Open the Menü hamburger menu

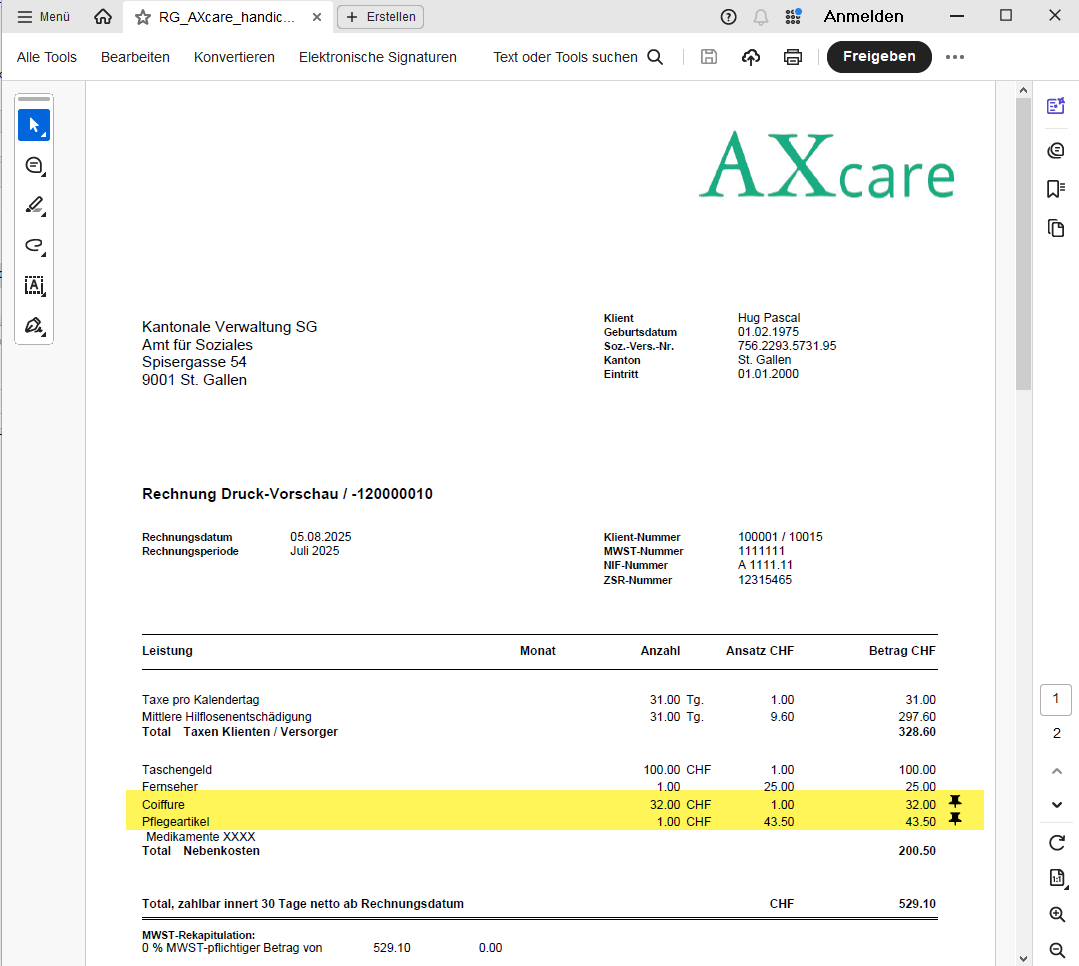tap(44, 17)
